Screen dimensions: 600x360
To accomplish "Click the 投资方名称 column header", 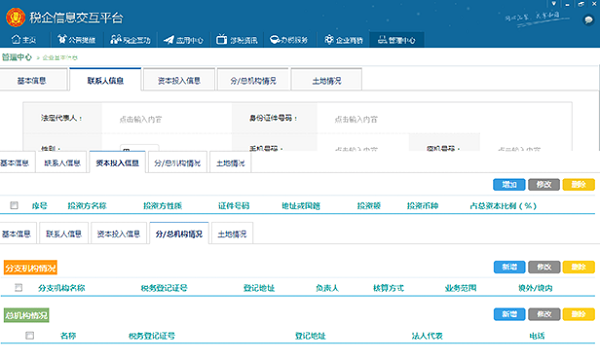I will (x=87, y=206).
